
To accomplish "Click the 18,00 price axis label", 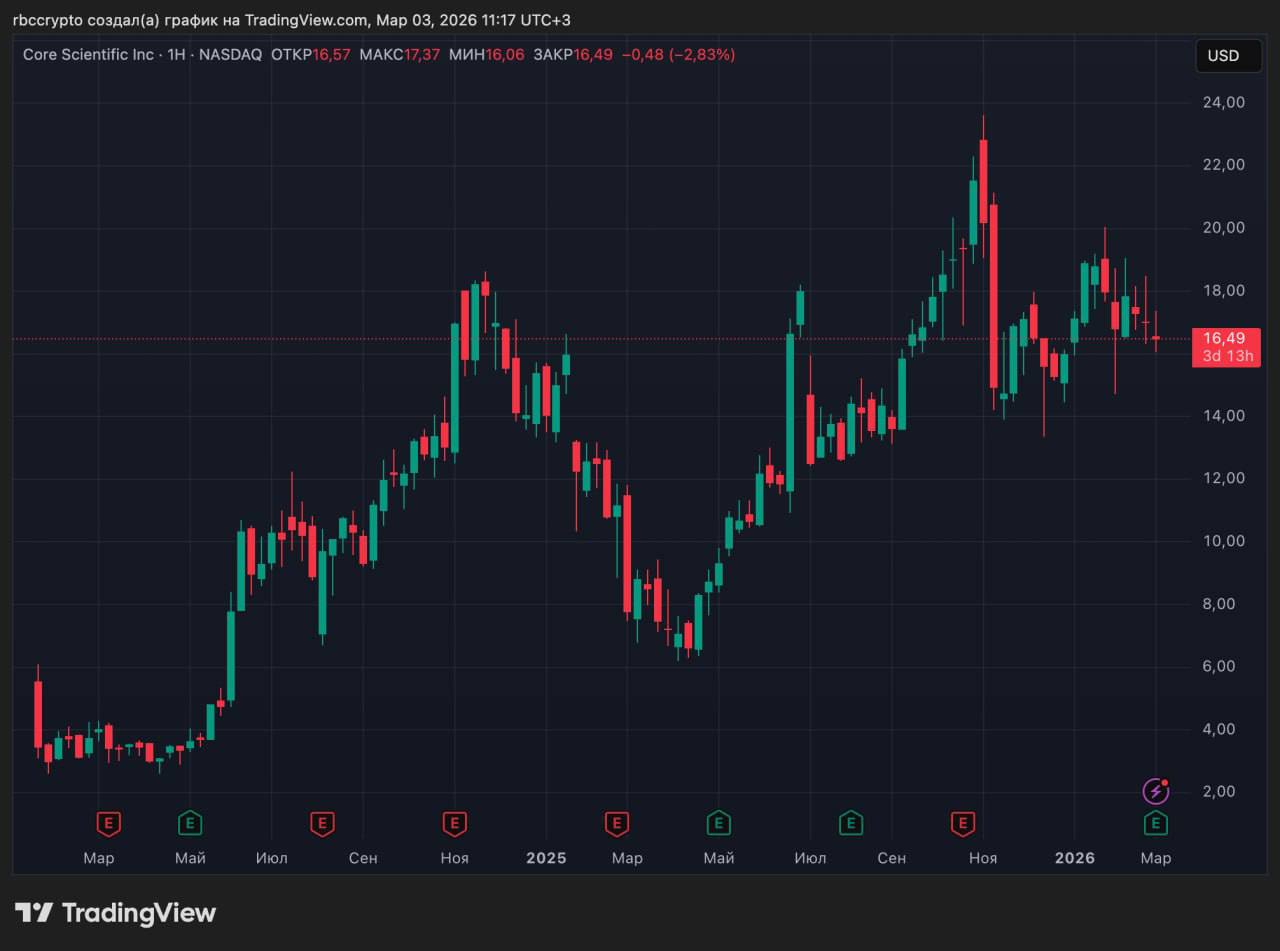I will pos(1224,291).
